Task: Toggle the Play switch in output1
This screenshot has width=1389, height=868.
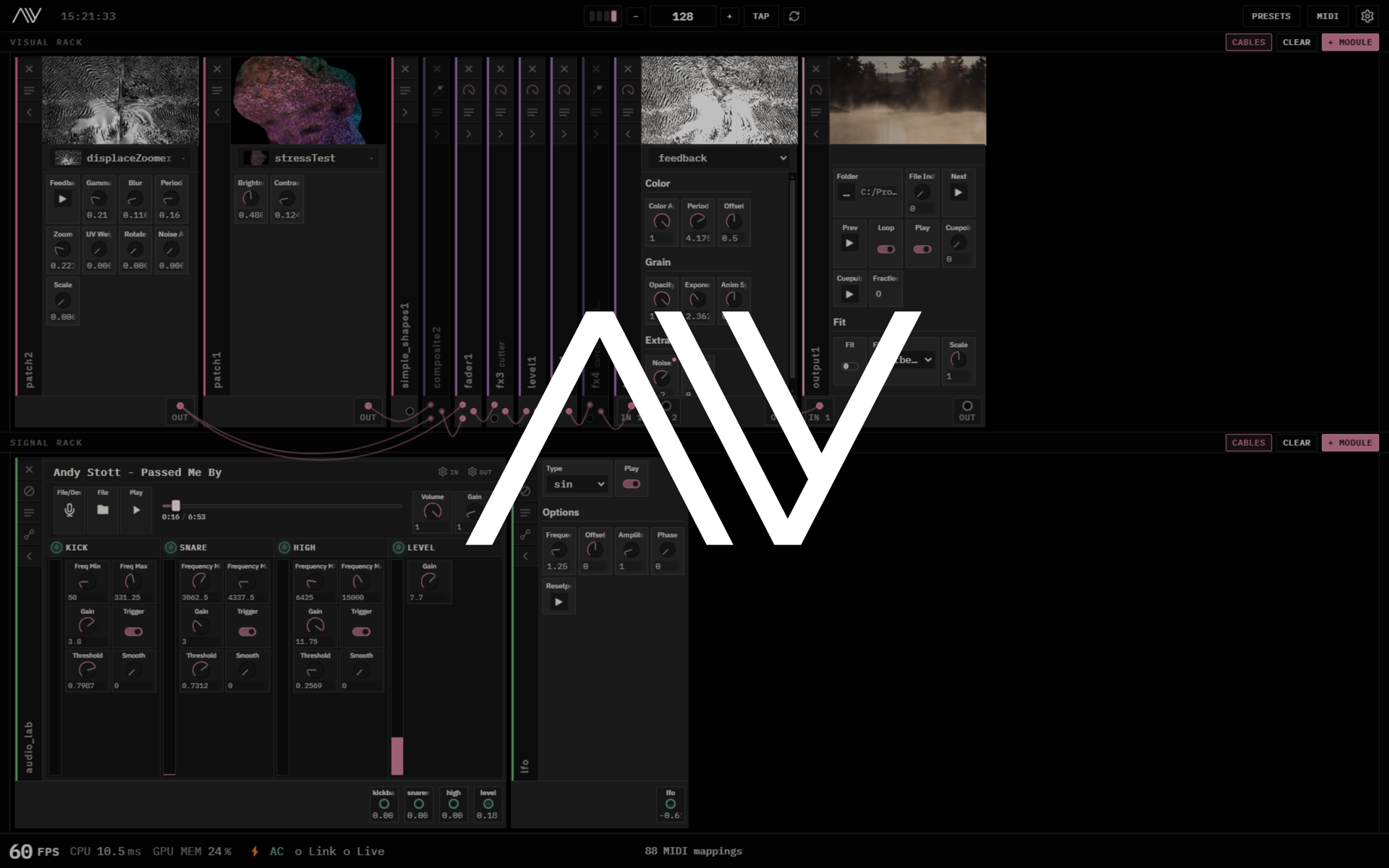Action: coord(922,249)
